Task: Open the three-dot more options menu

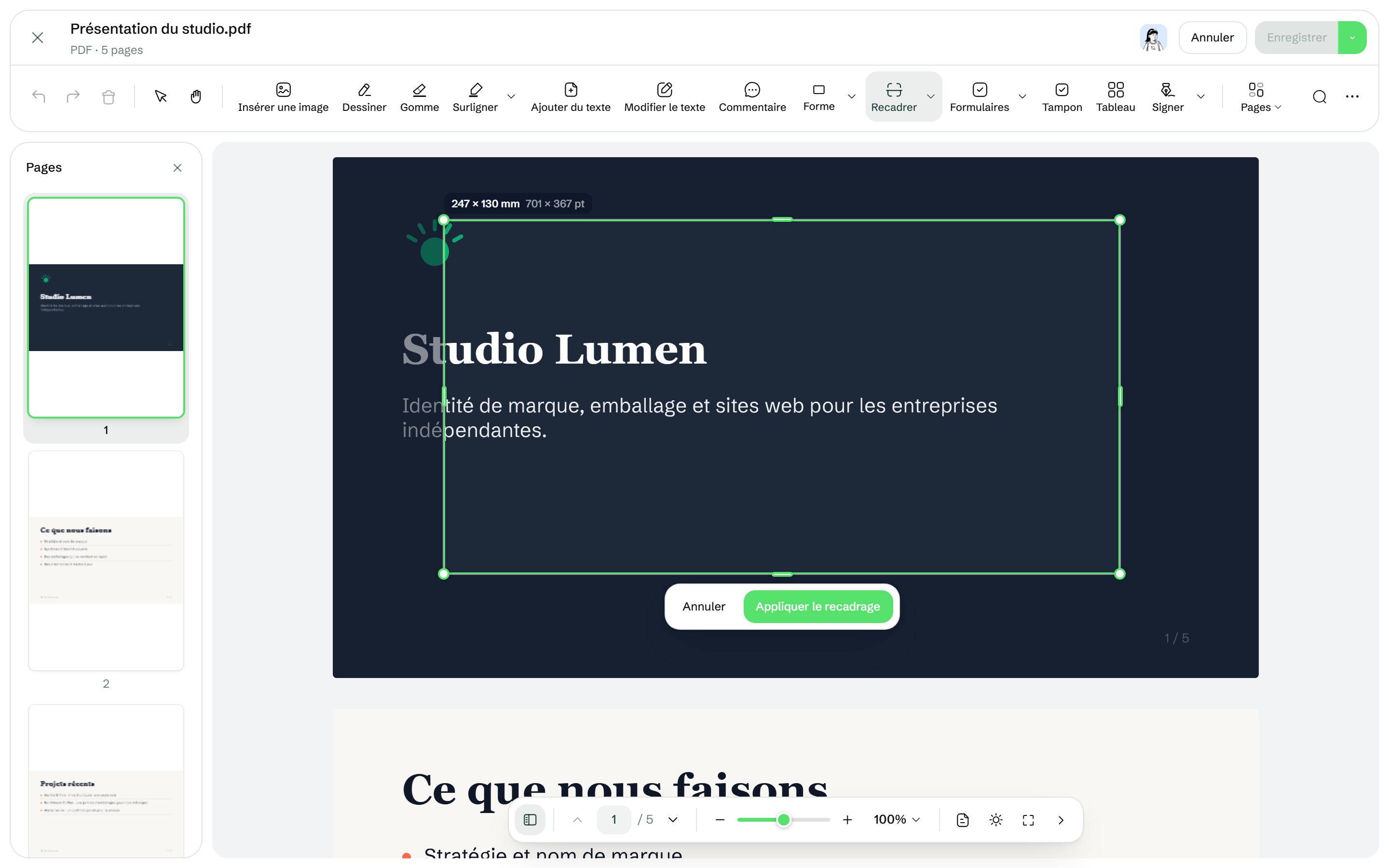Action: pos(1352,96)
